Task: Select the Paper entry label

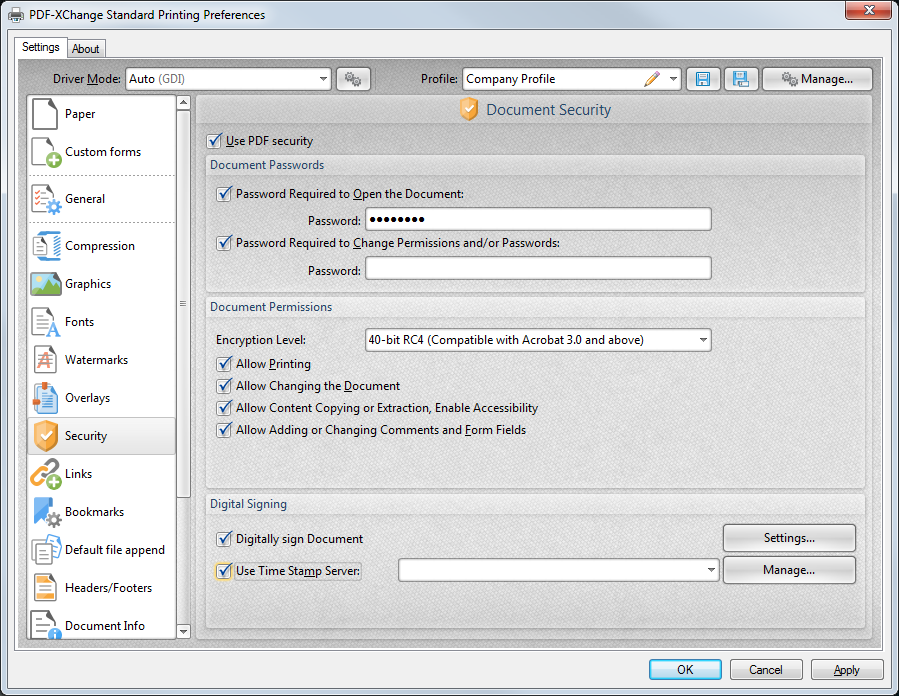Action: click(x=80, y=114)
